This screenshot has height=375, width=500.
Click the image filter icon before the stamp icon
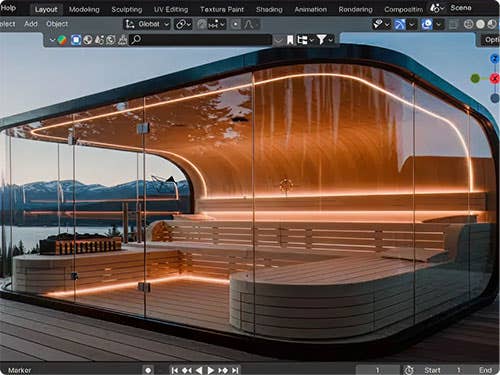111,40
